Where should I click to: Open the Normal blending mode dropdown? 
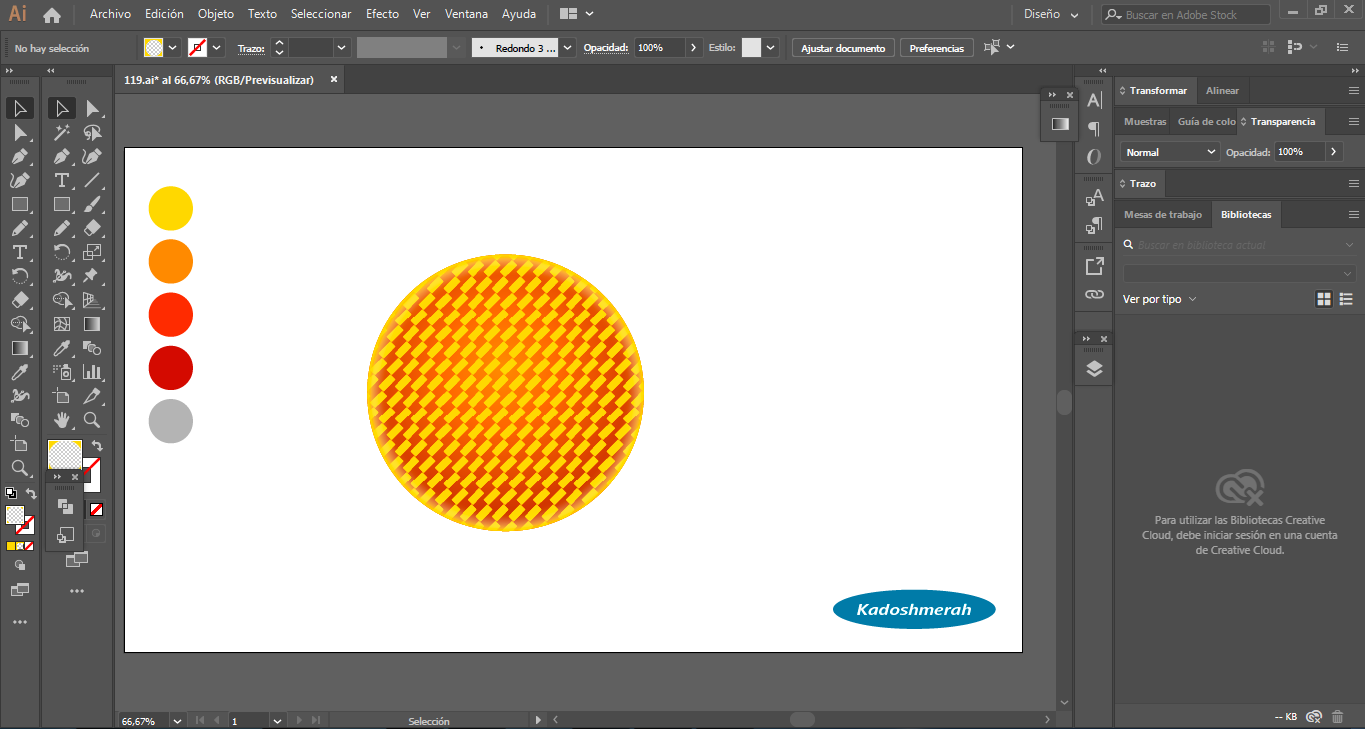1169,152
